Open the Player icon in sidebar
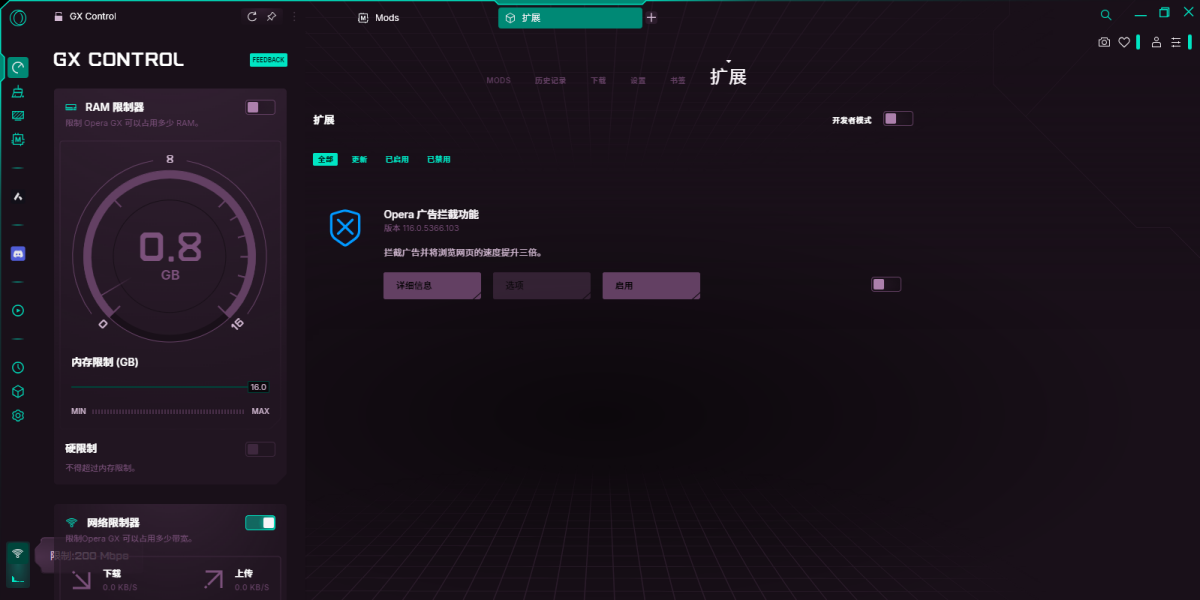The height and width of the screenshot is (600, 1200). [x=18, y=311]
